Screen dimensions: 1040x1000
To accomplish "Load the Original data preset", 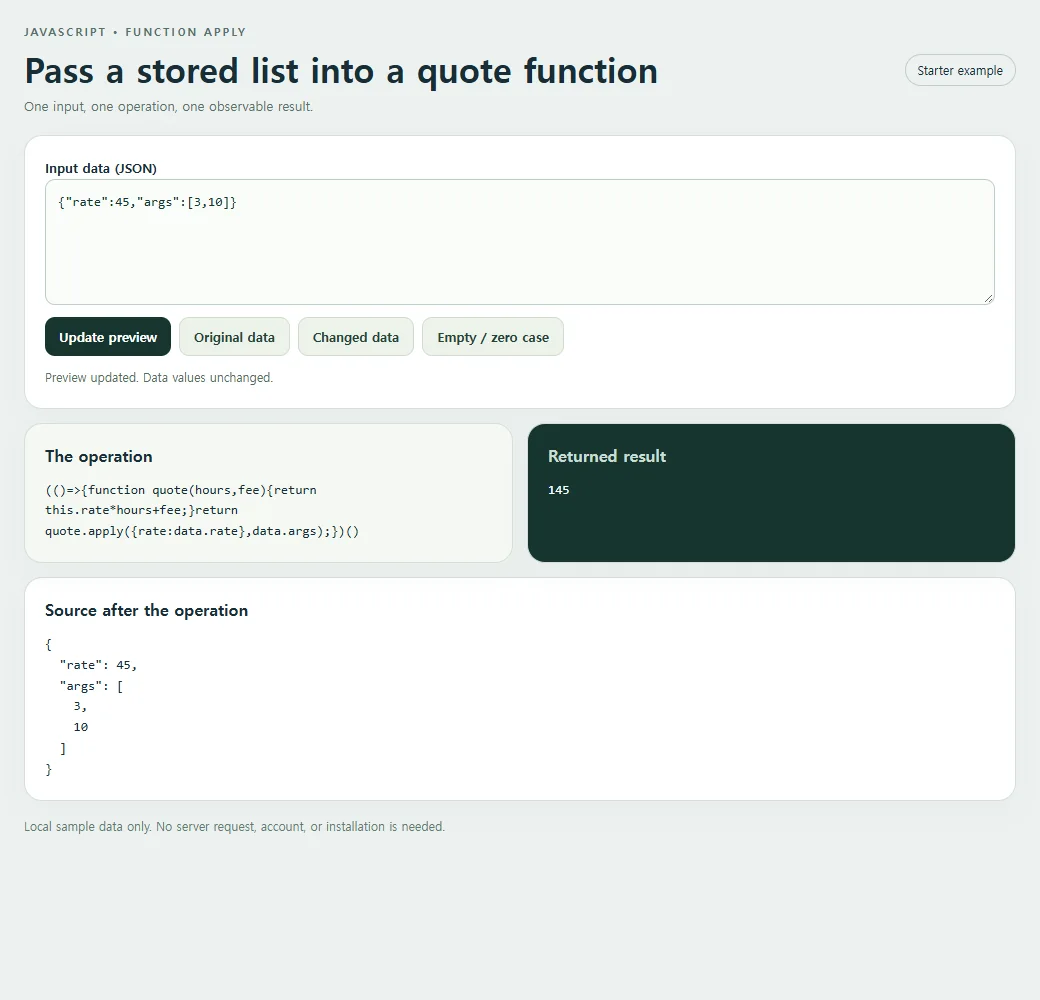I will [x=234, y=337].
